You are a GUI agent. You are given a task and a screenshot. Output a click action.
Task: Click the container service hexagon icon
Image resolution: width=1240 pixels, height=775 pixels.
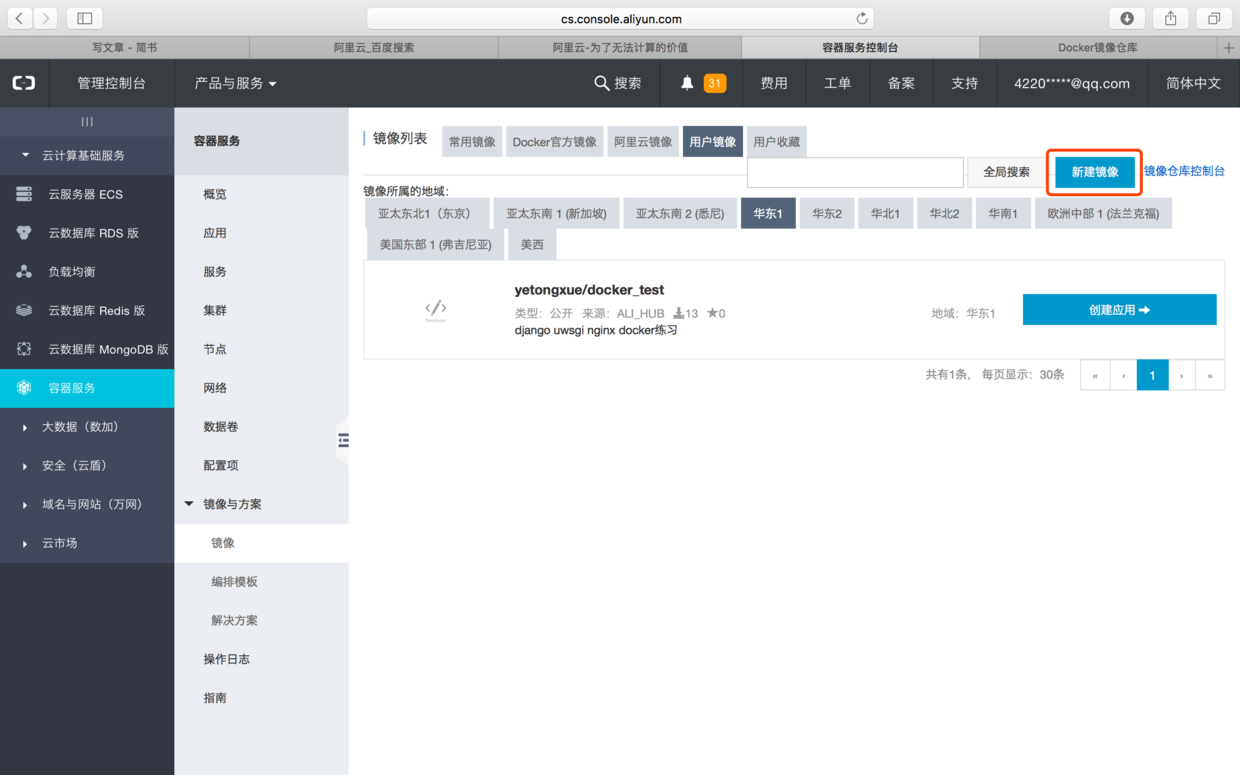coord(24,388)
